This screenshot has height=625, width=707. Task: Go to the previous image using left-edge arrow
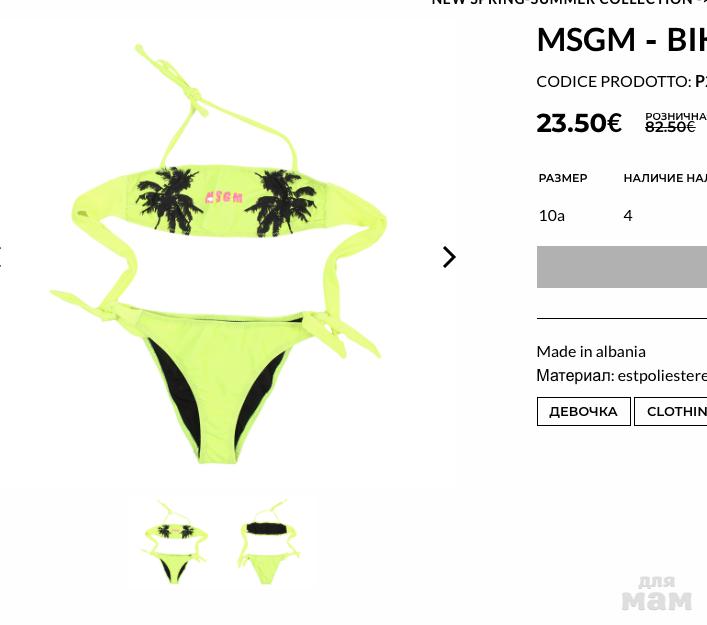point(1,257)
